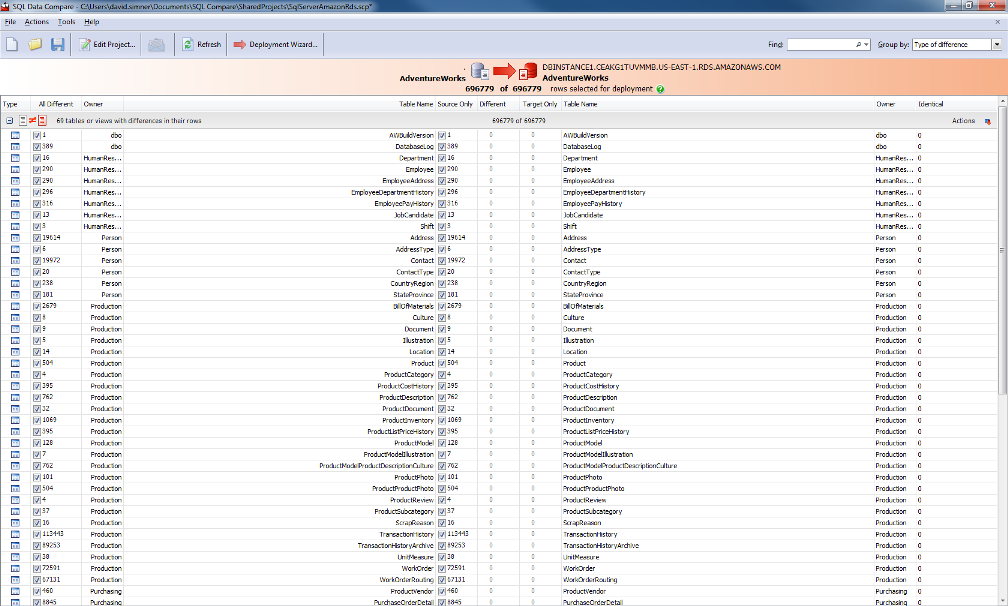Screen dimensions: 1008x606
Task: Save the project with the floppy disk icon
Action: [58, 44]
